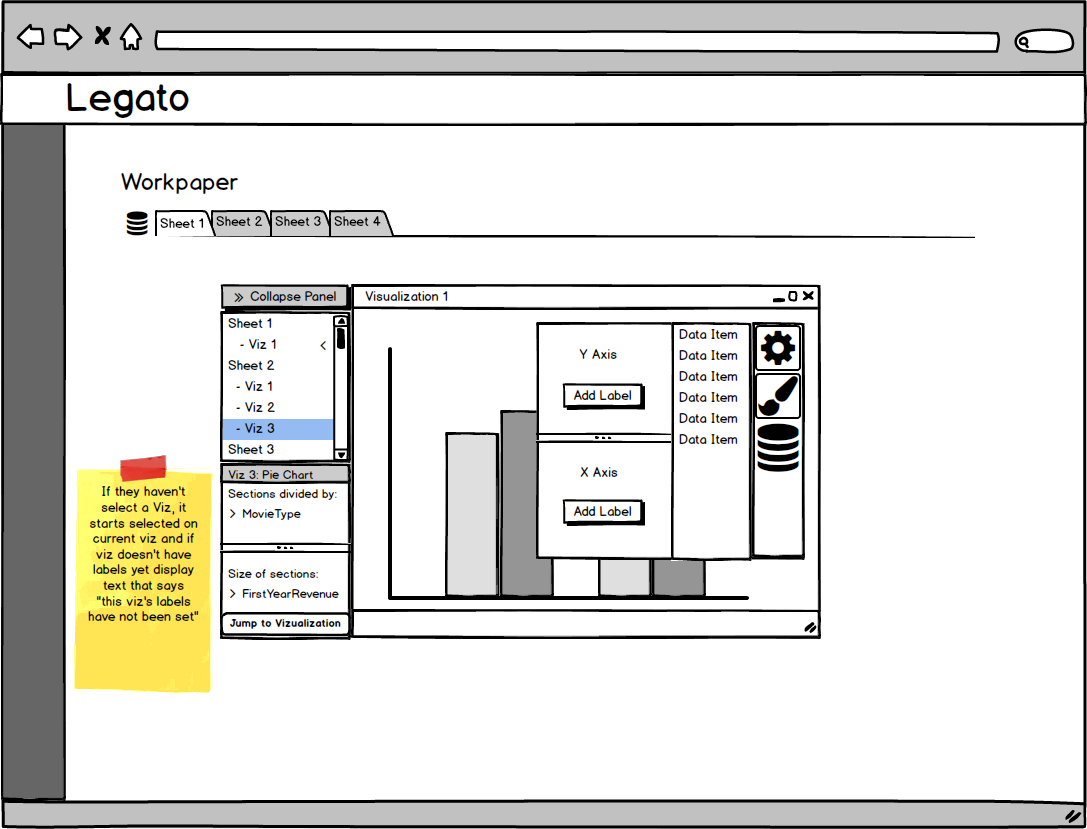Click the browser address bar

577,42
